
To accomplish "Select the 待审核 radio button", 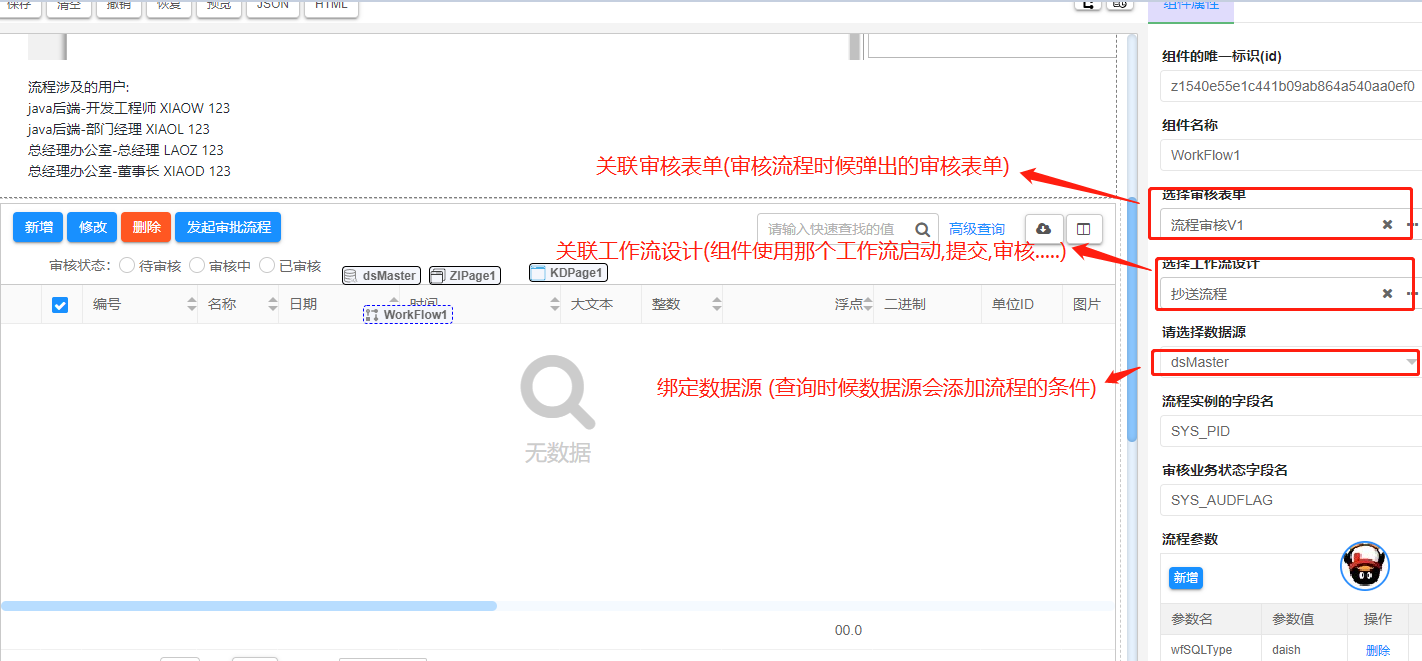I will coord(127,266).
